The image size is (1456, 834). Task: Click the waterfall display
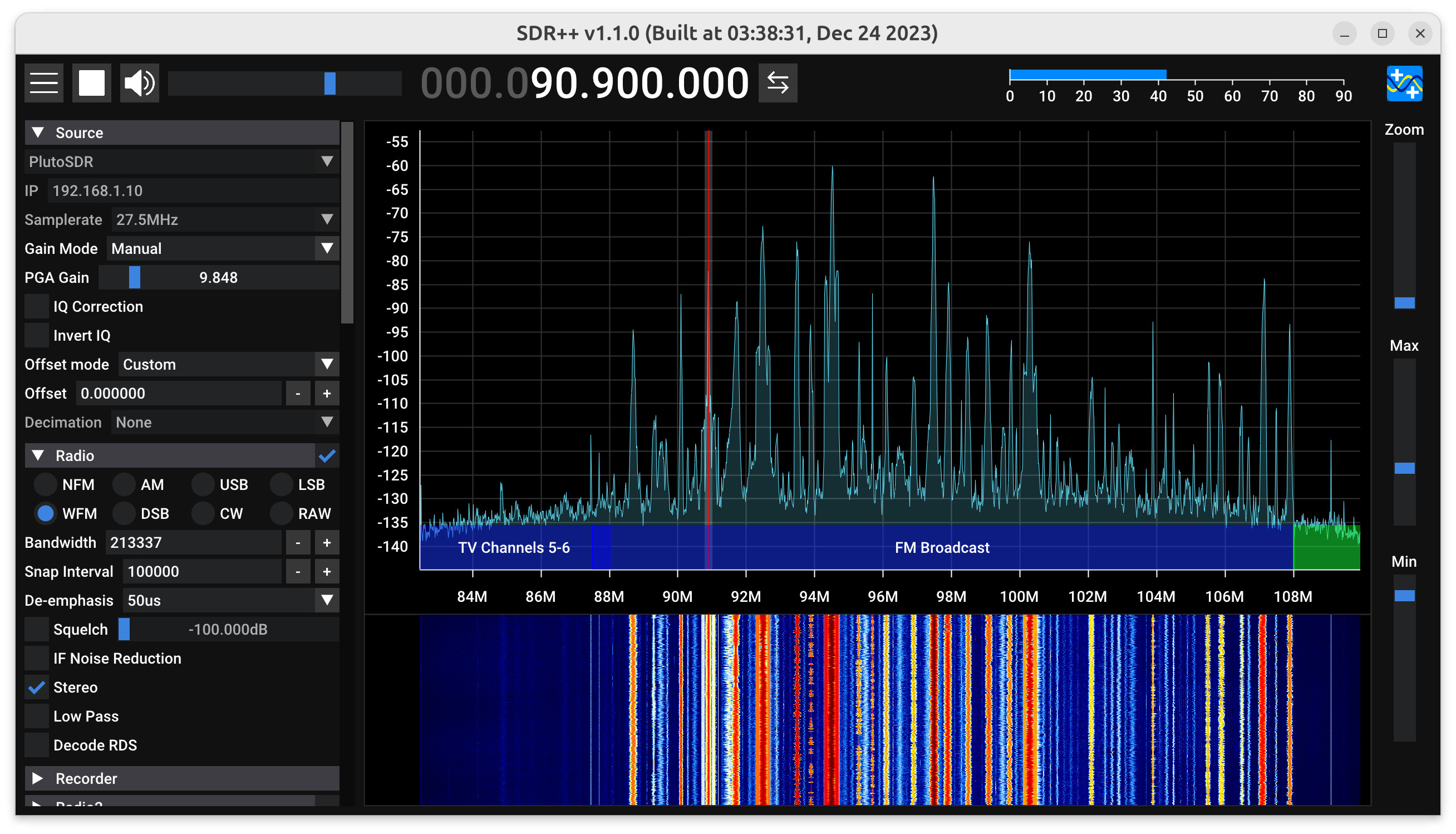pyautogui.click(x=890, y=710)
